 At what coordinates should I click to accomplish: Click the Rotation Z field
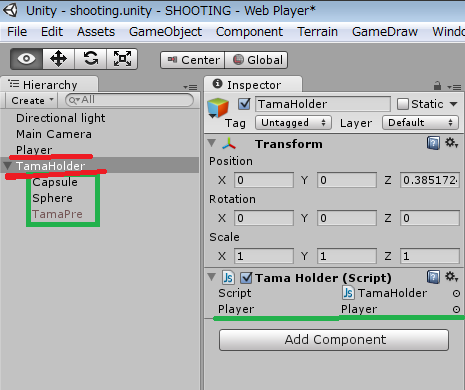click(x=430, y=218)
